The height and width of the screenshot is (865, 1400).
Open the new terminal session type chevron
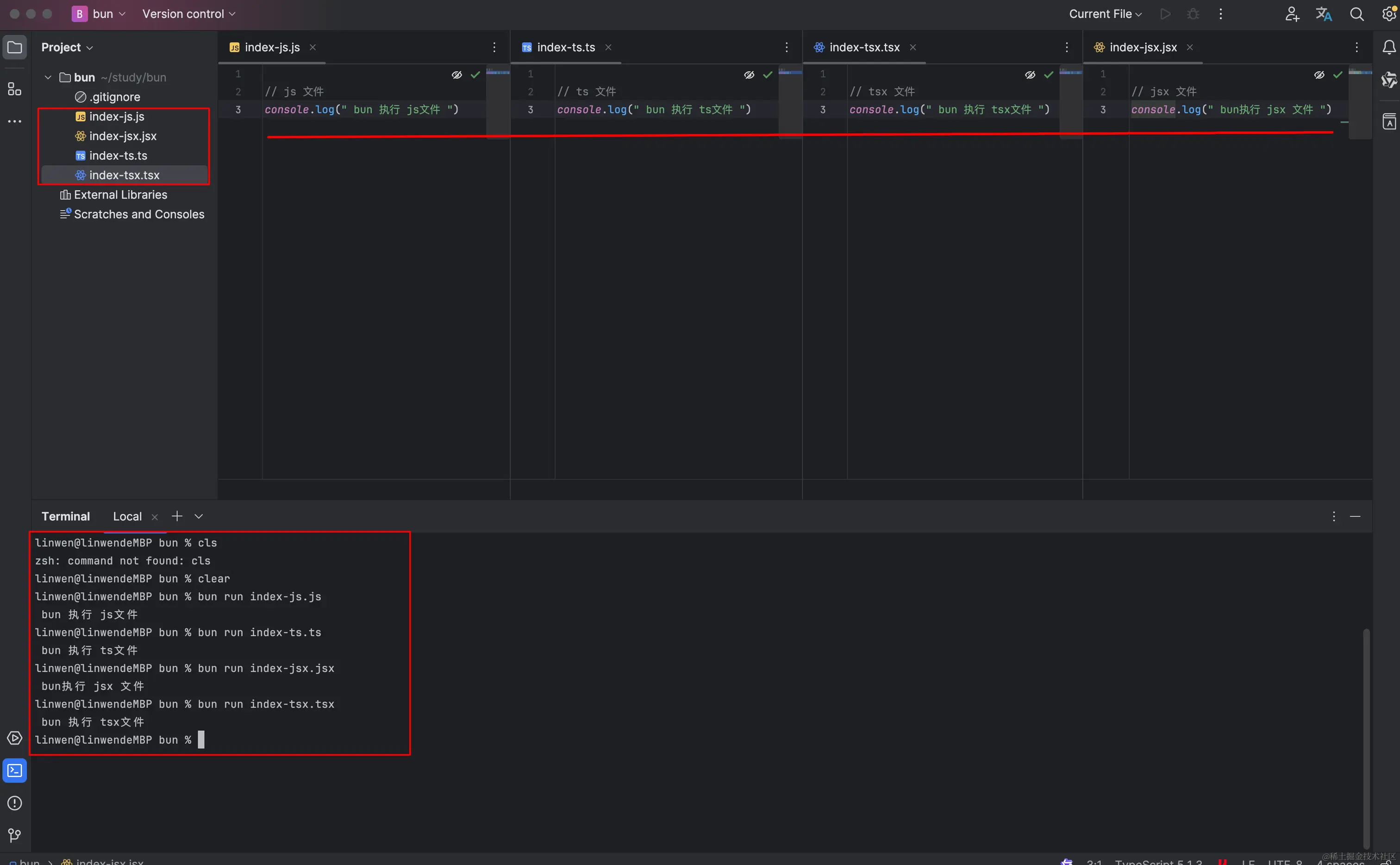pyautogui.click(x=199, y=516)
